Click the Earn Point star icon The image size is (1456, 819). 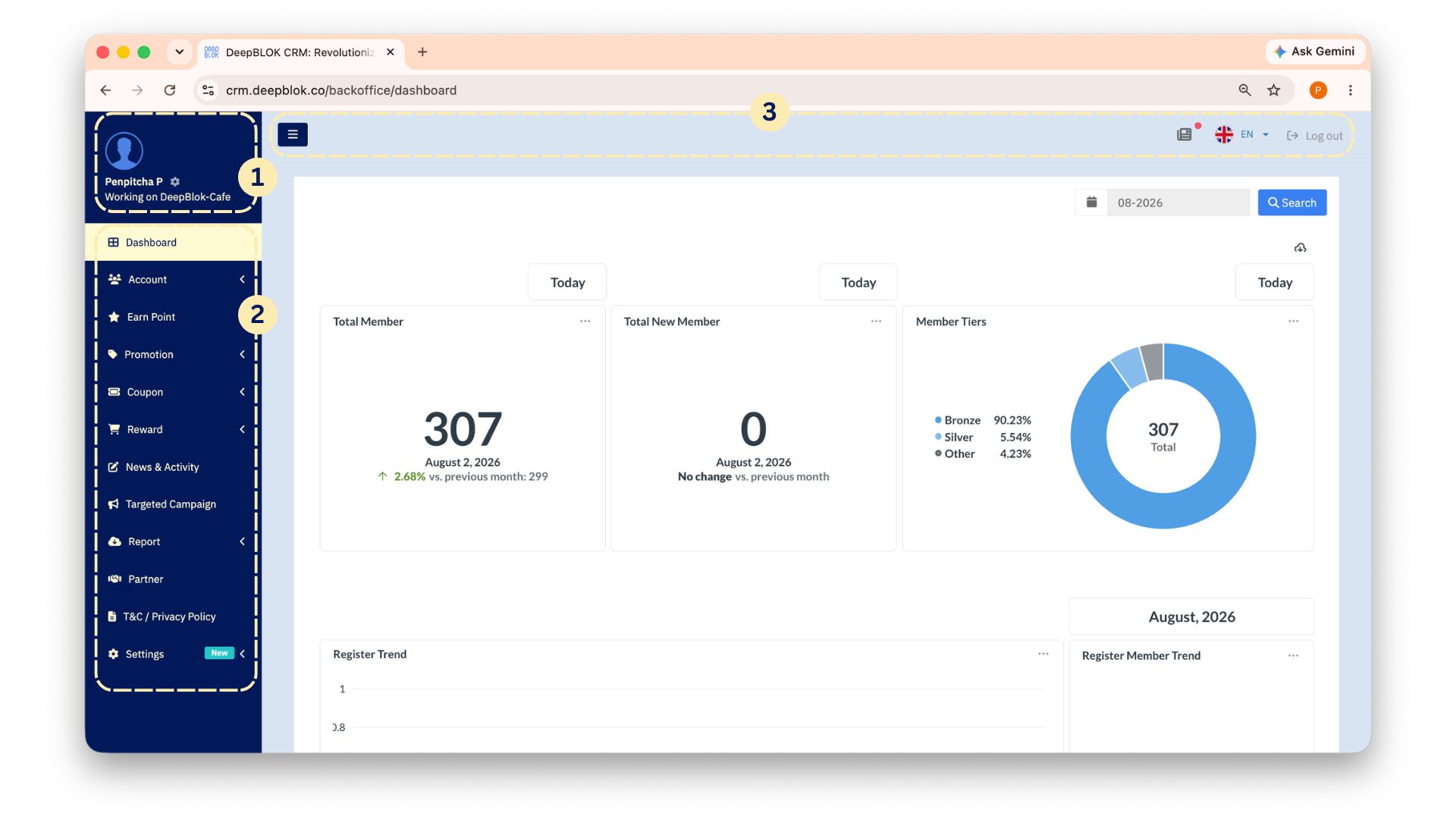(115, 317)
